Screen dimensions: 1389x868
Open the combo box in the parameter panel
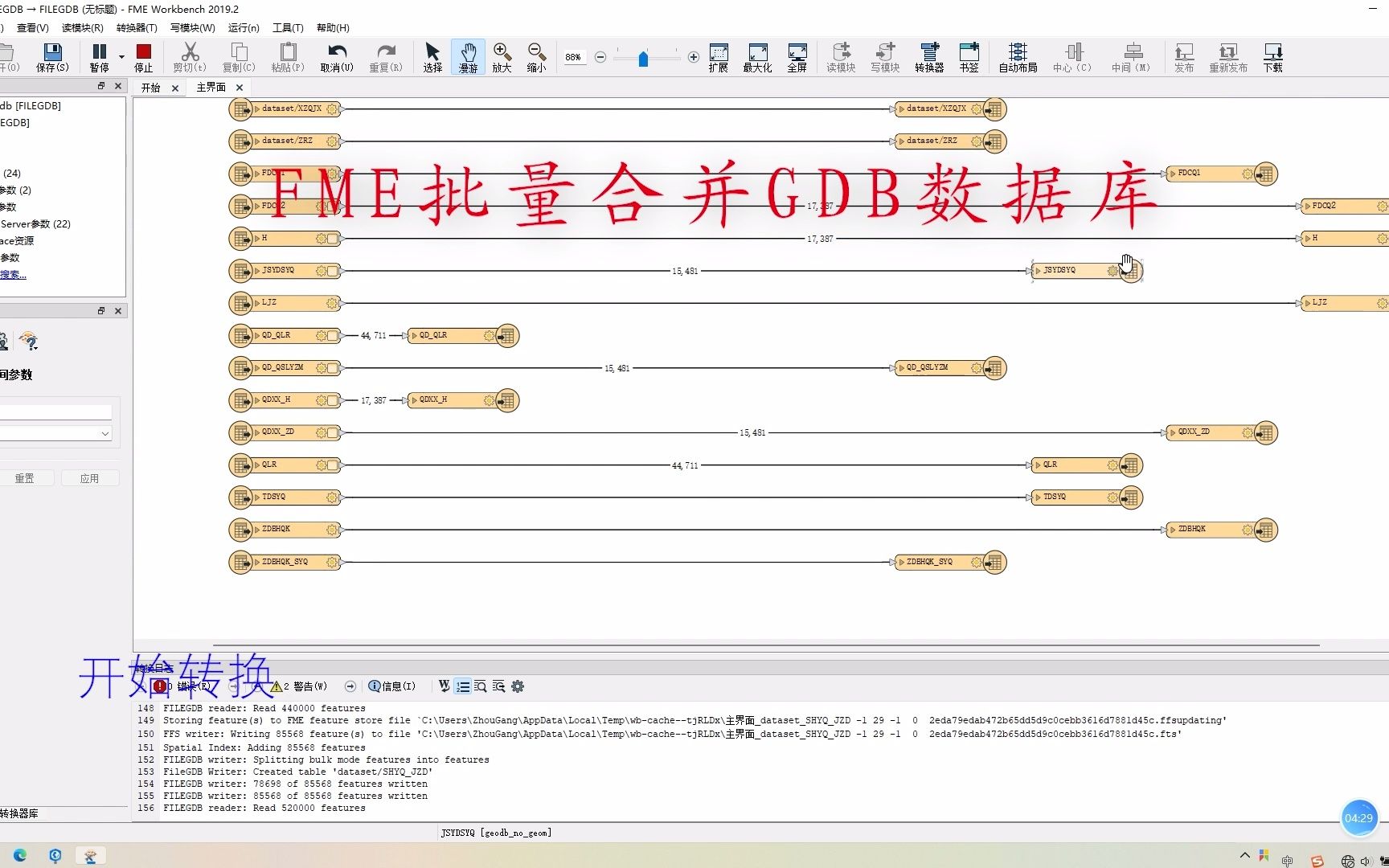55,433
